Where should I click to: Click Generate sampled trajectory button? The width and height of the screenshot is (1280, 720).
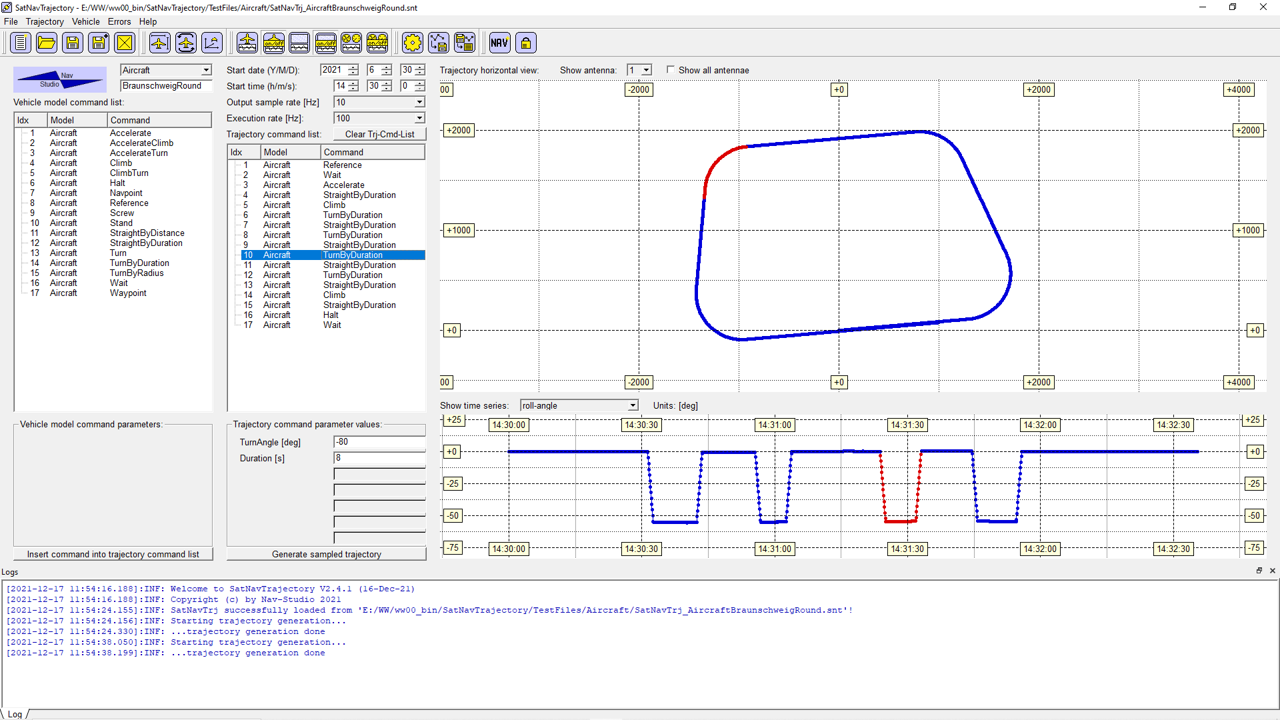pyautogui.click(x=326, y=554)
